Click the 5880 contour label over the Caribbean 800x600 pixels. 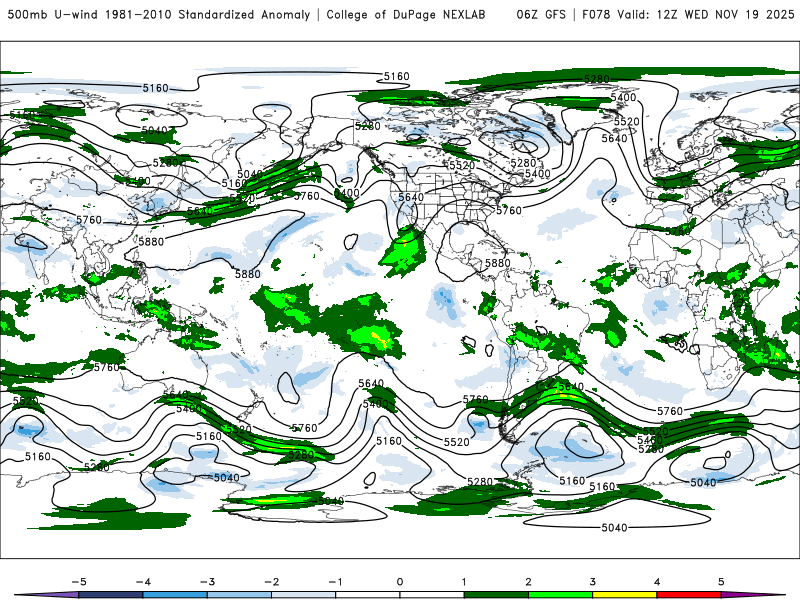coord(497,263)
